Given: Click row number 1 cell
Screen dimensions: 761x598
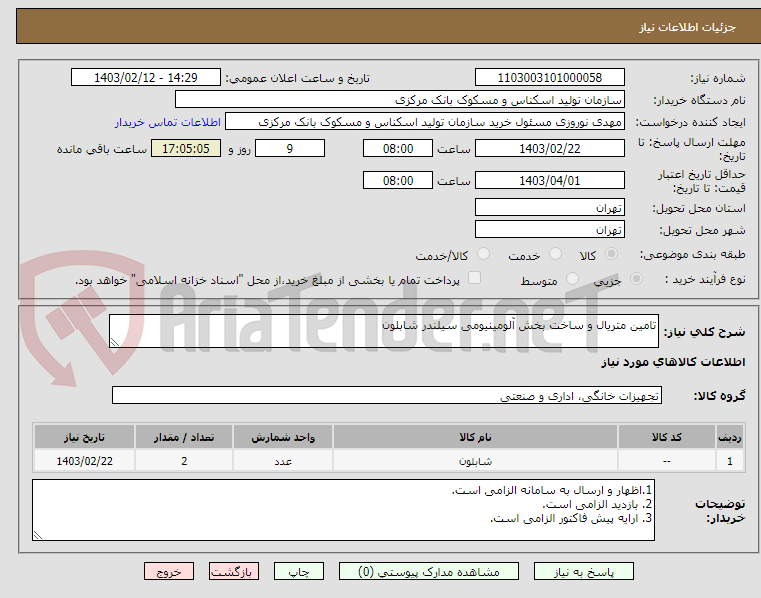Looking at the screenshot, I should coord(729,461).
